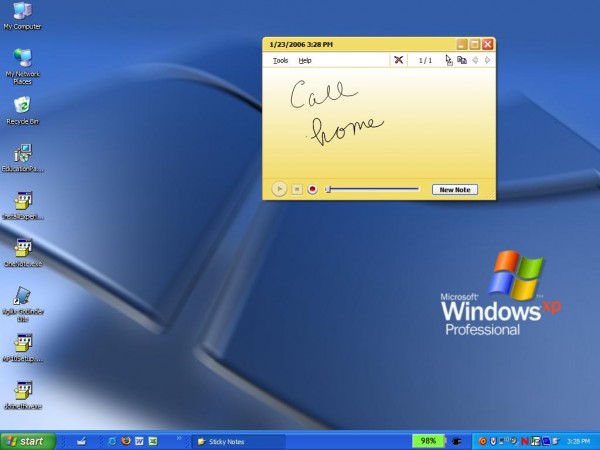
Task: Open the Windows start menu
Action: click(x=28, y=441)
